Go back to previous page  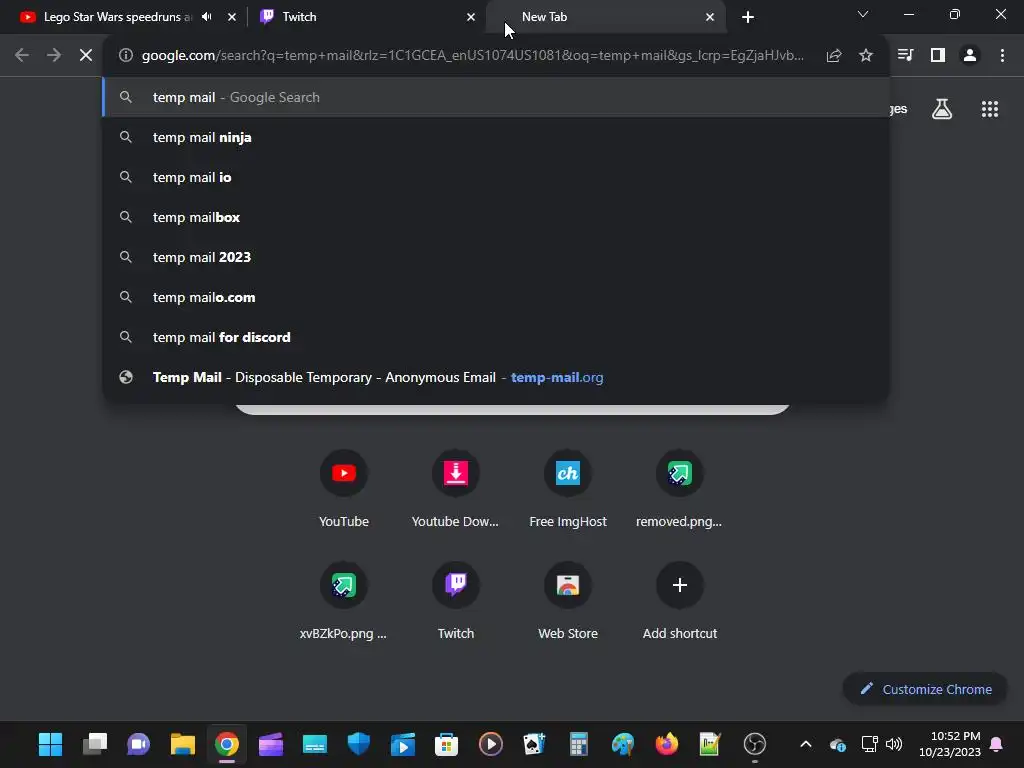pos(22,56)
